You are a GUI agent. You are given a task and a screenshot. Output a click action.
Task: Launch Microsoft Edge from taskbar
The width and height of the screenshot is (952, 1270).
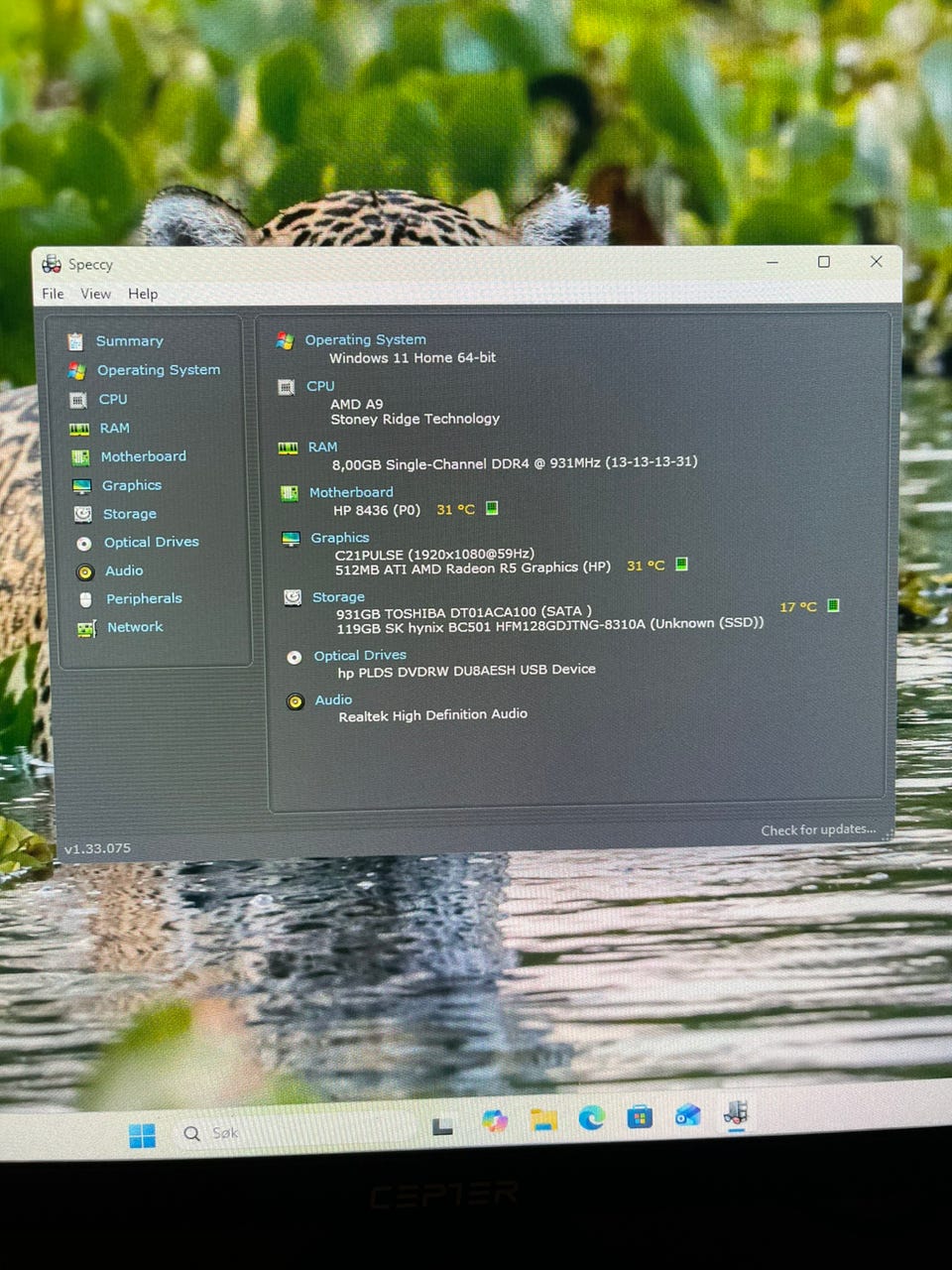pos(592,1117)
